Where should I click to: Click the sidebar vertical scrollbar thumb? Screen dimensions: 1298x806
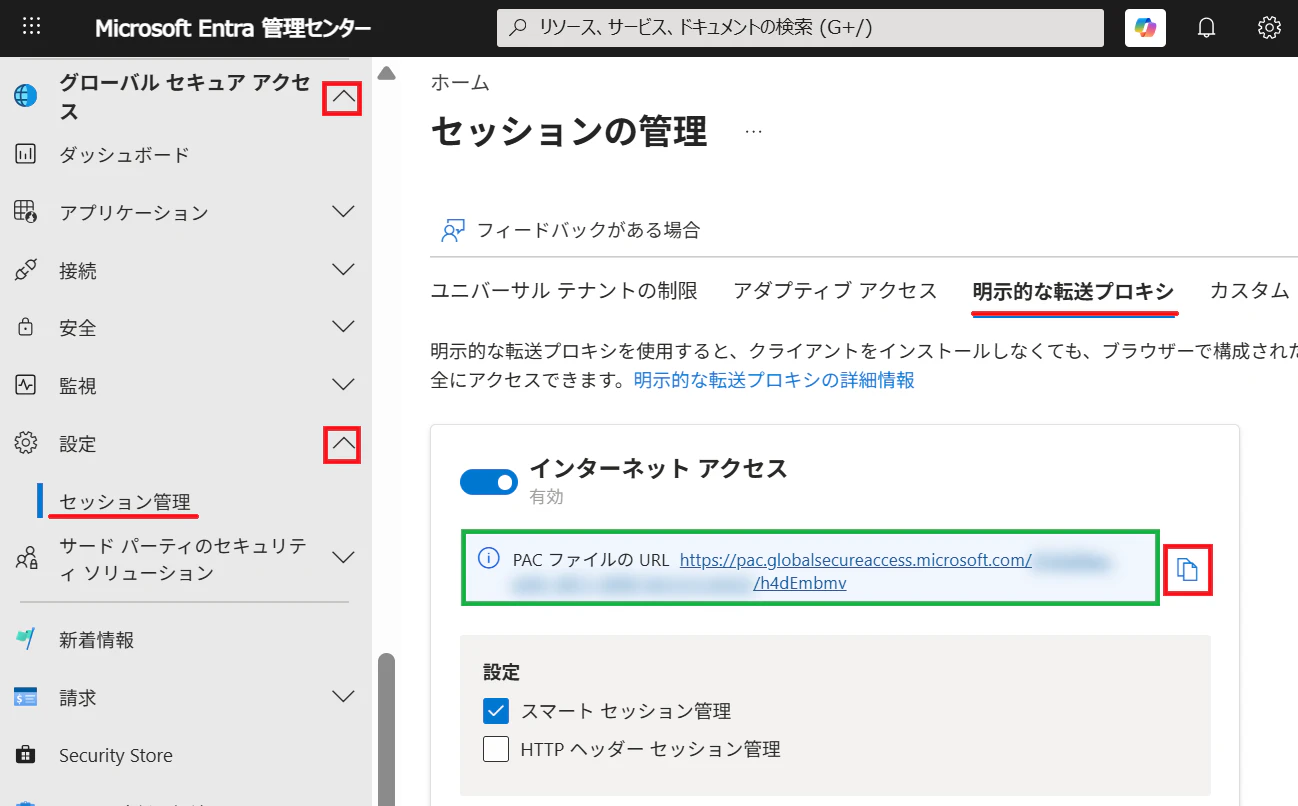tap(386, 730)
